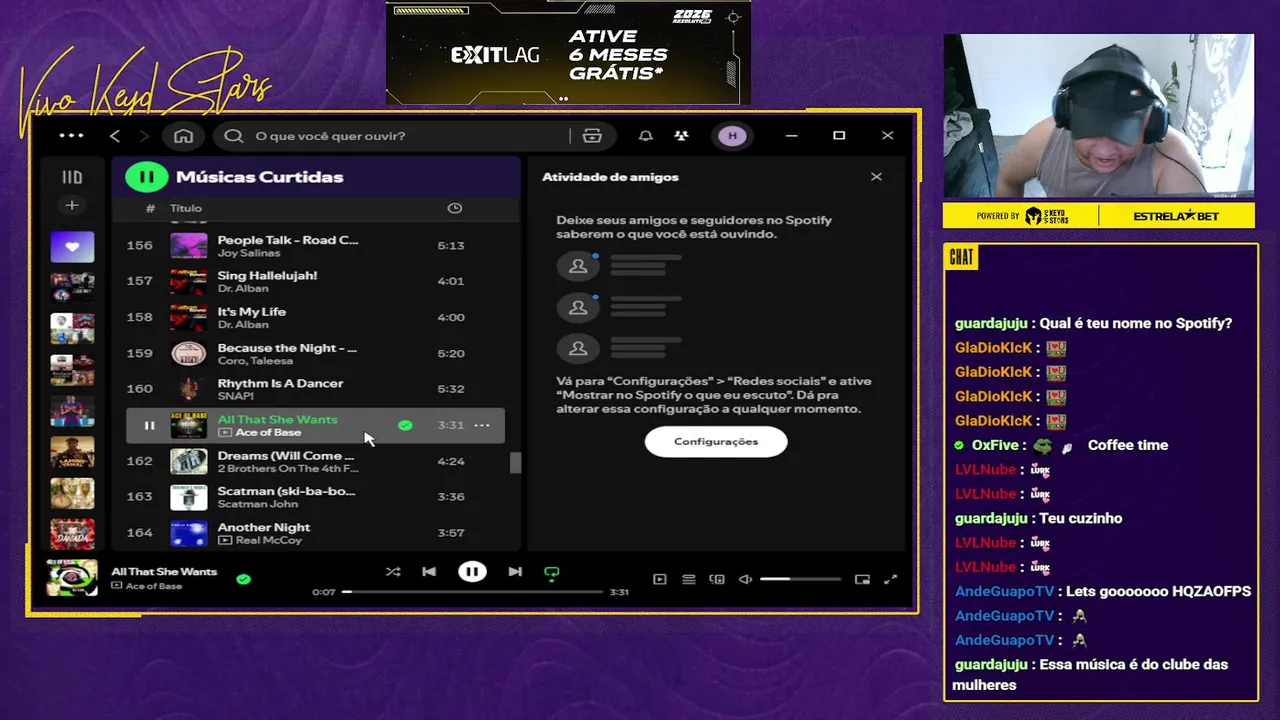Screen dimensions: 1280x720
Task: Open artist link 'Ace of Base' in the song row
Action: point(268,432)
